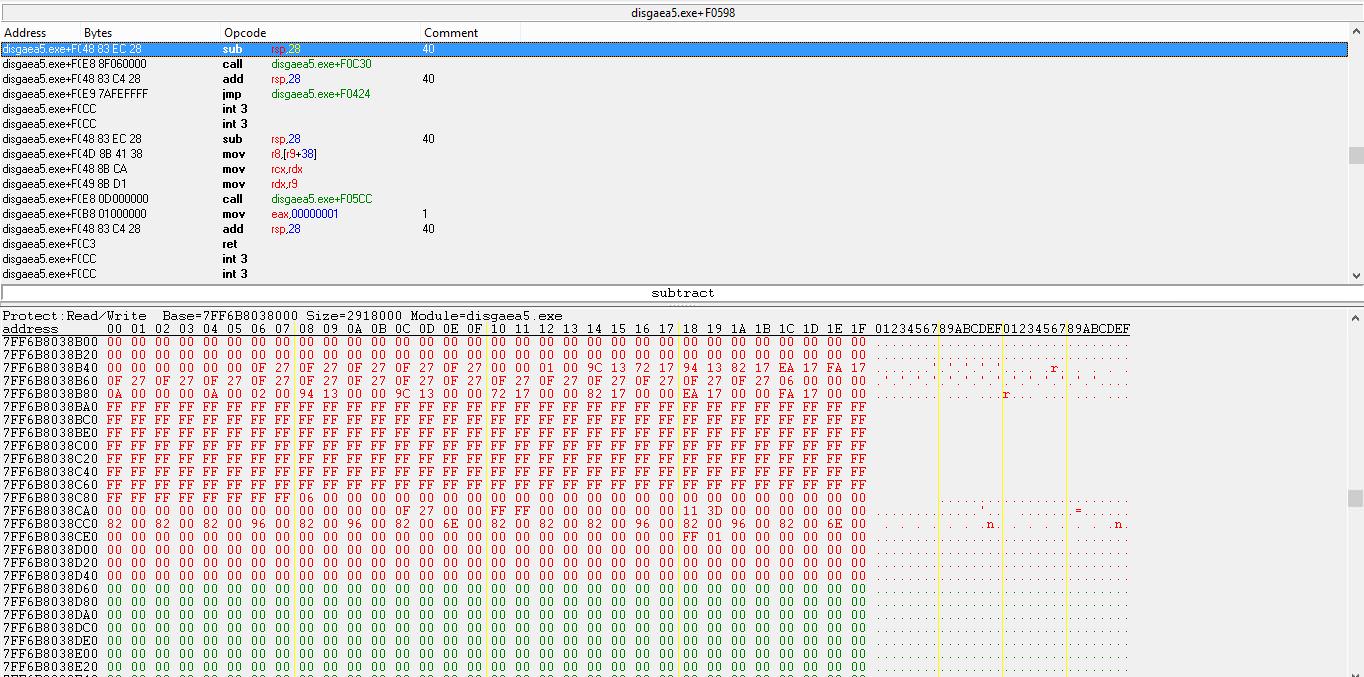The height and width of the screenshot is (677, 1364).
Task: Select the mov eax,00000001 instruction row
Action: click(674, 214)
